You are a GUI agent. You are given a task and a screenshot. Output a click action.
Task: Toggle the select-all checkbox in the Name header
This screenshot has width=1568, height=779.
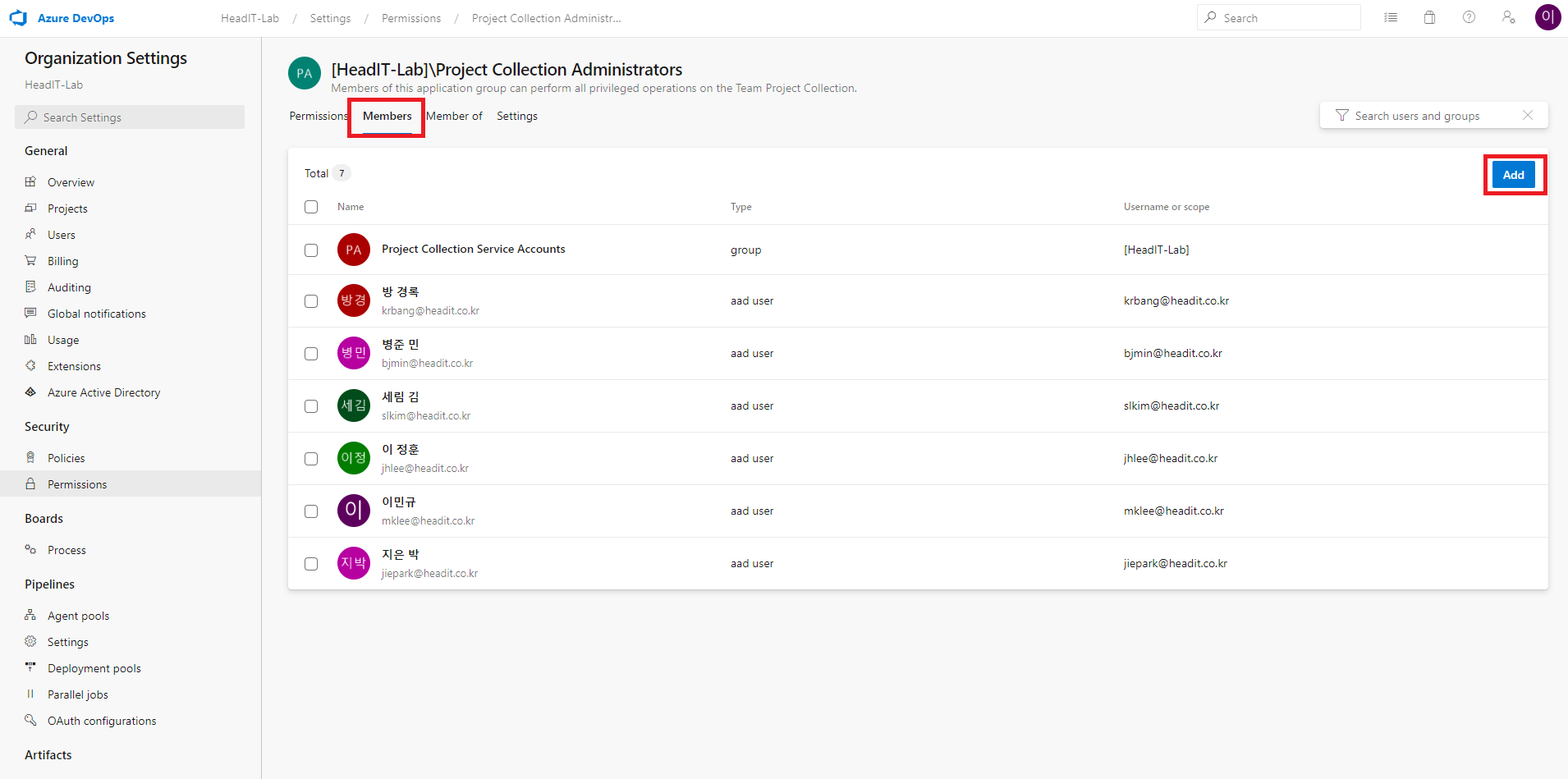click(311, 207)
